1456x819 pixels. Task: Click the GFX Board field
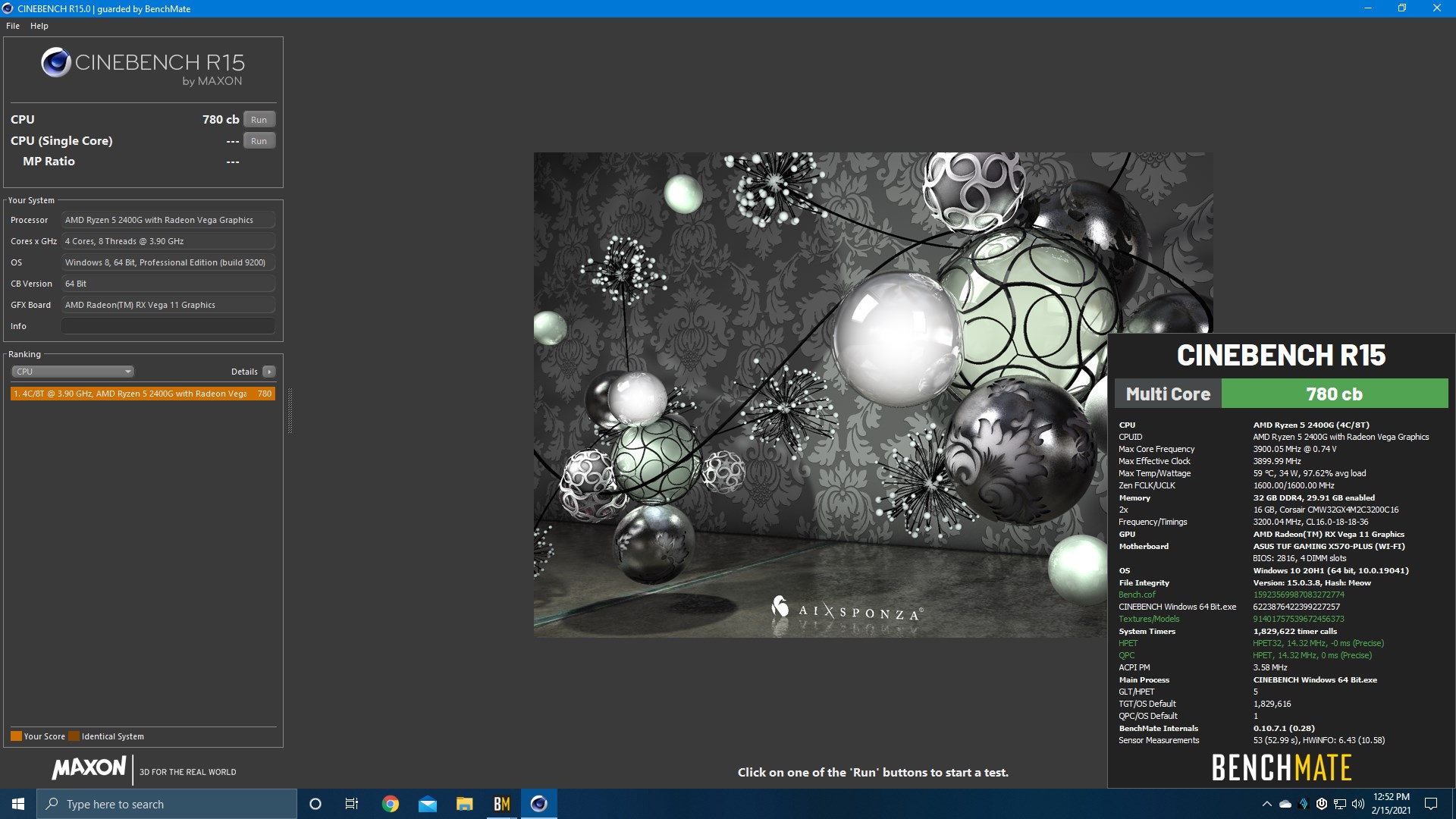[x=168, y=305]
